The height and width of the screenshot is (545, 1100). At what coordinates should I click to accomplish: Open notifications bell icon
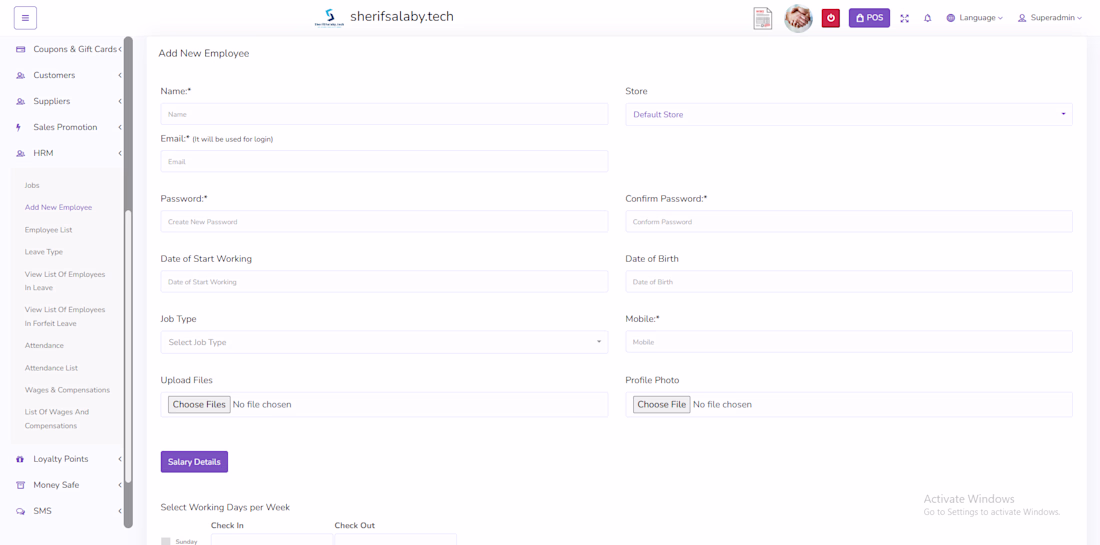coord(927,18)
